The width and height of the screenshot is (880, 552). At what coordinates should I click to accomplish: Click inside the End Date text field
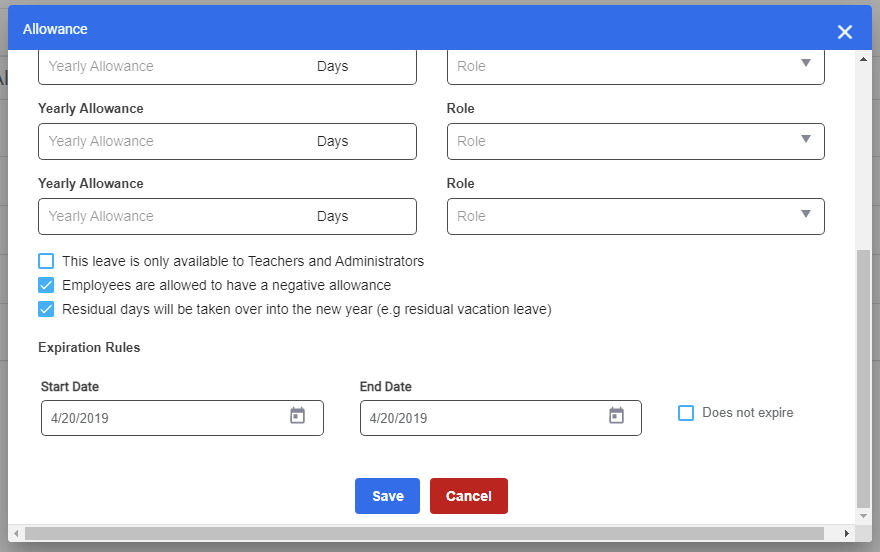point(480,418)
